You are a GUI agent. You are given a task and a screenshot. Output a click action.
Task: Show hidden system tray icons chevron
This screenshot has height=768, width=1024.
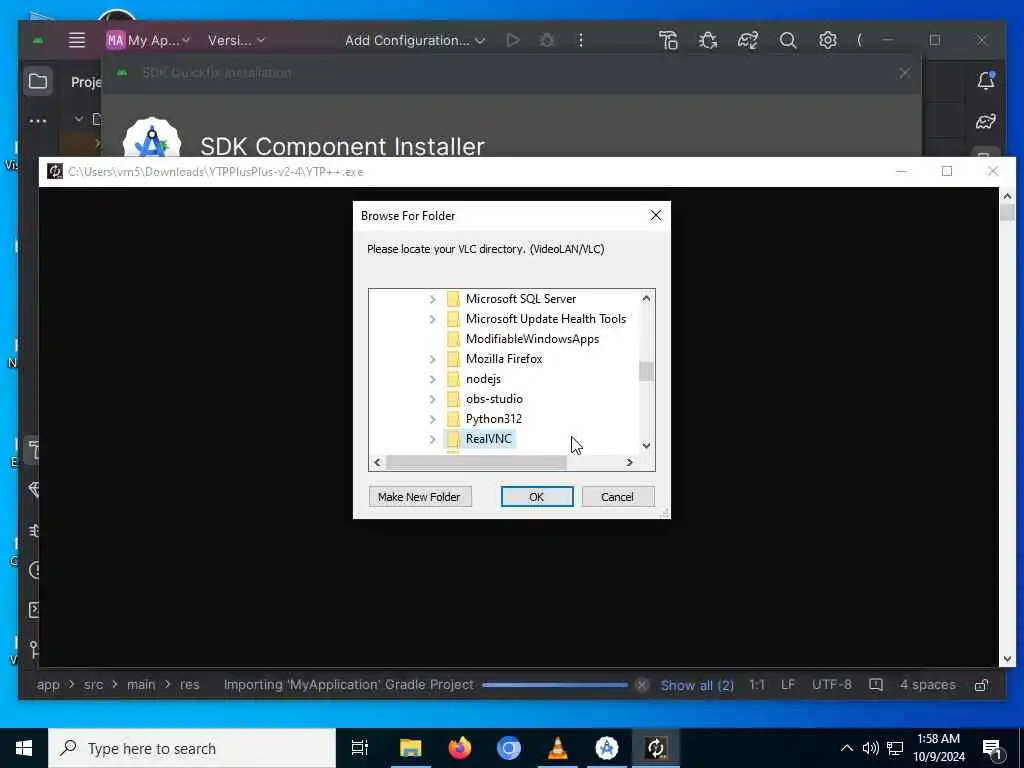click(x=846, y=748)
